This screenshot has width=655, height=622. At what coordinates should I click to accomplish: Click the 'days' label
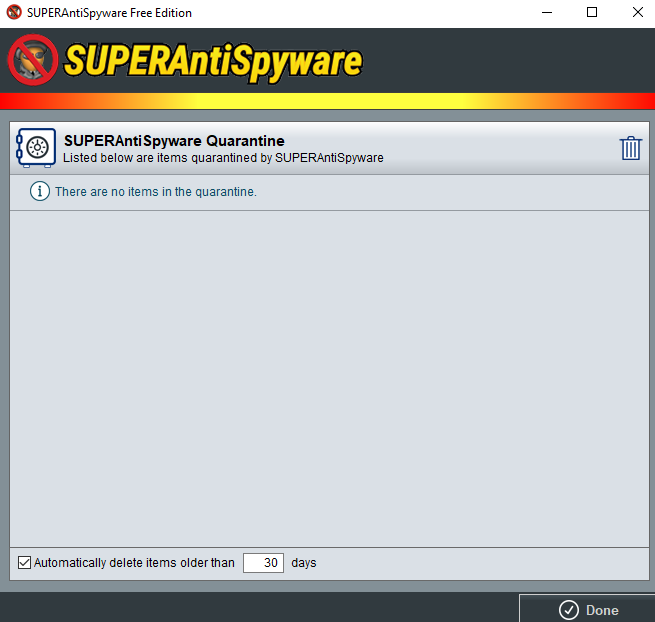[x=304, y=563]
